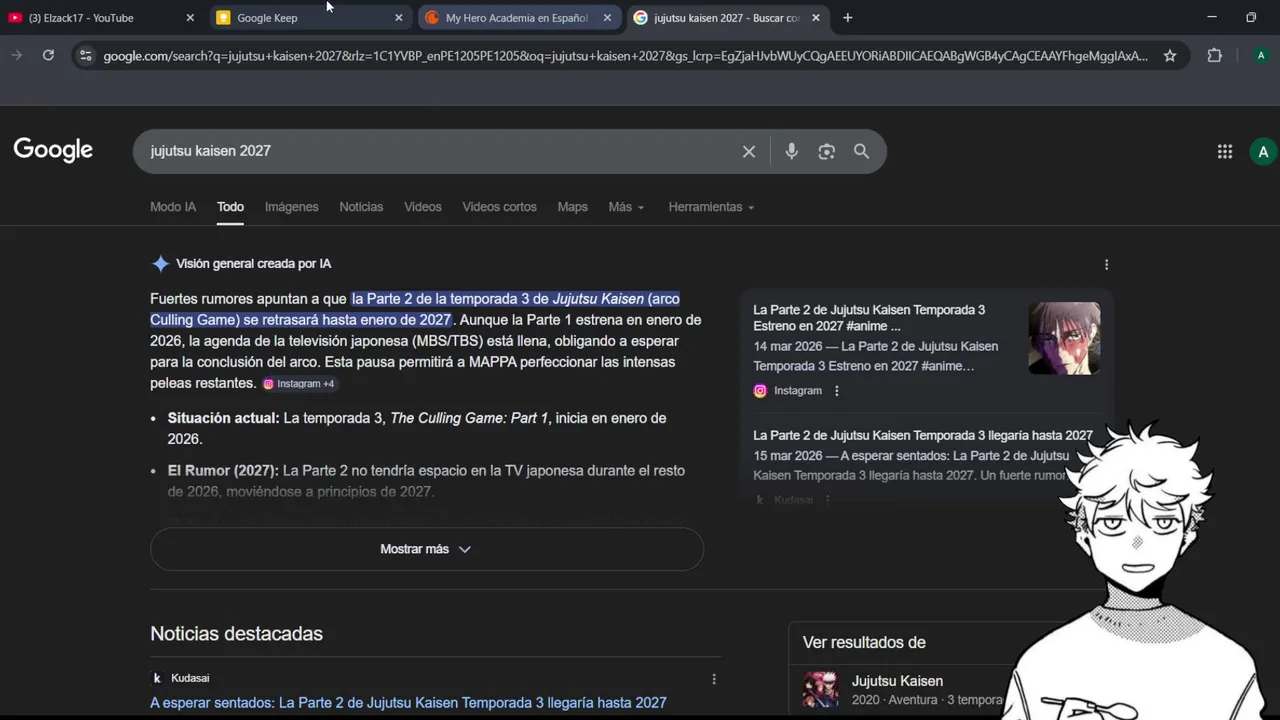Close the Elzack17 YouTube tab

190,18
